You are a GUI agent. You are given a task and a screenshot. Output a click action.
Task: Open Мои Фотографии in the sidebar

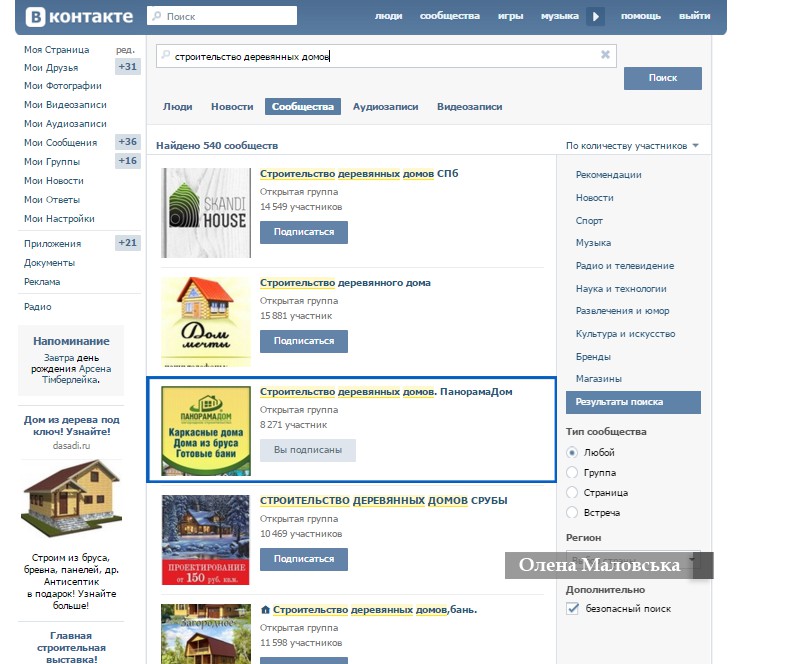[62, 86]
